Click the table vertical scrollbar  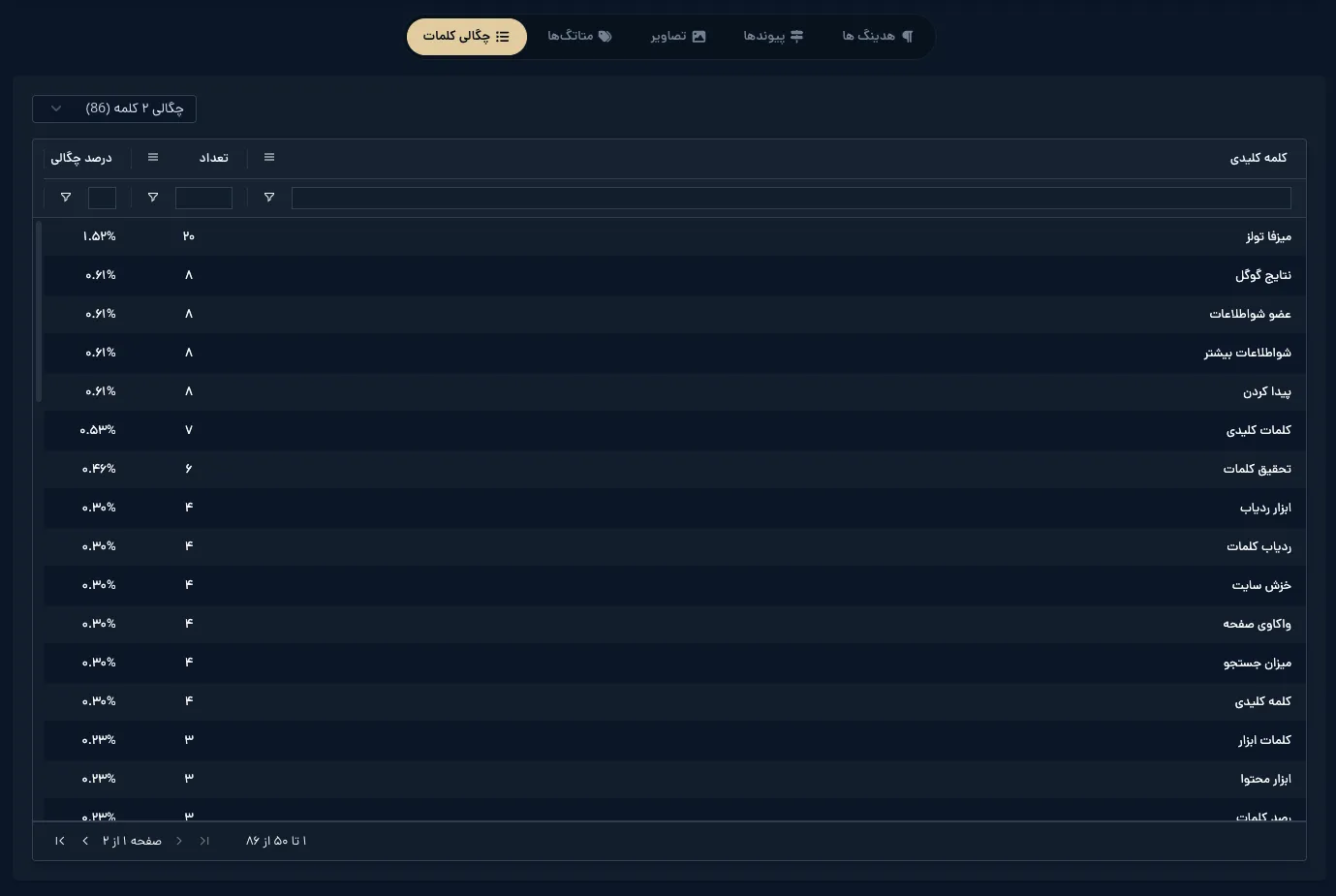(x=39, y=311)
